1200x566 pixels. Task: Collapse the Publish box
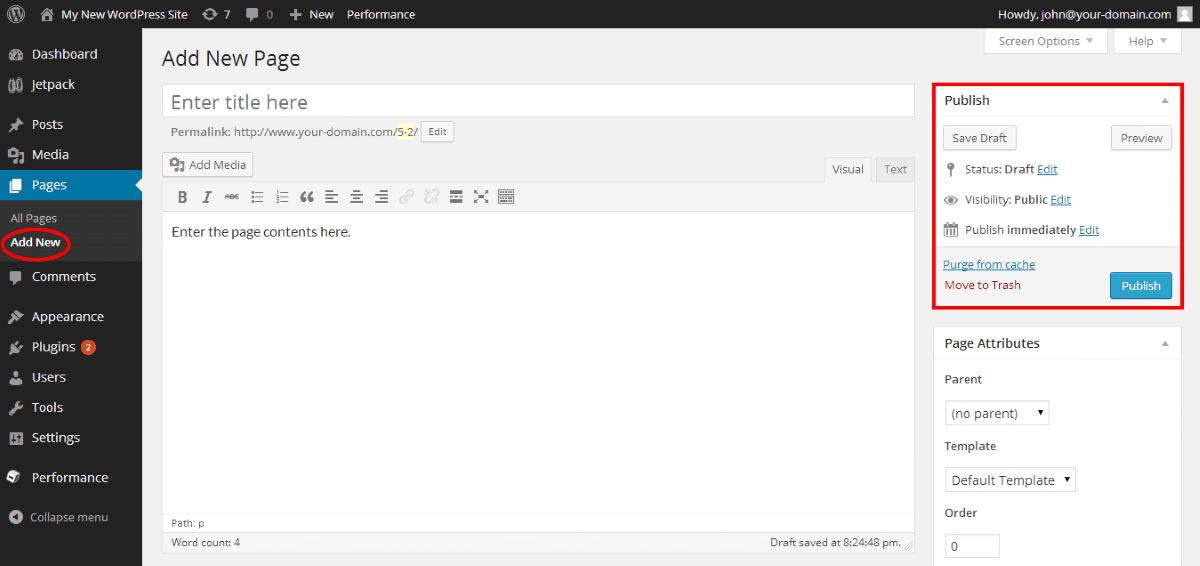click(1165, 100)
